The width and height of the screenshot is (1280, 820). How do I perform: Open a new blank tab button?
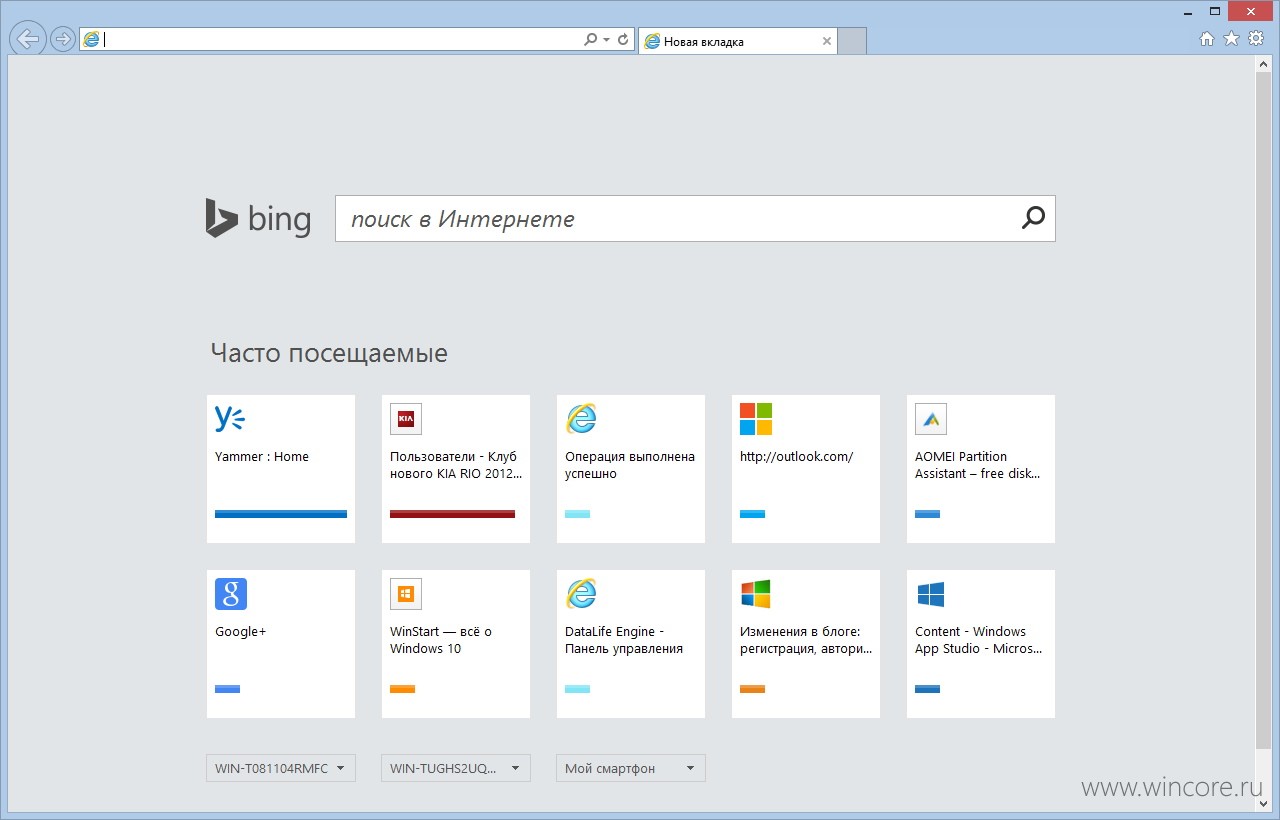click(x=851, y=41)
